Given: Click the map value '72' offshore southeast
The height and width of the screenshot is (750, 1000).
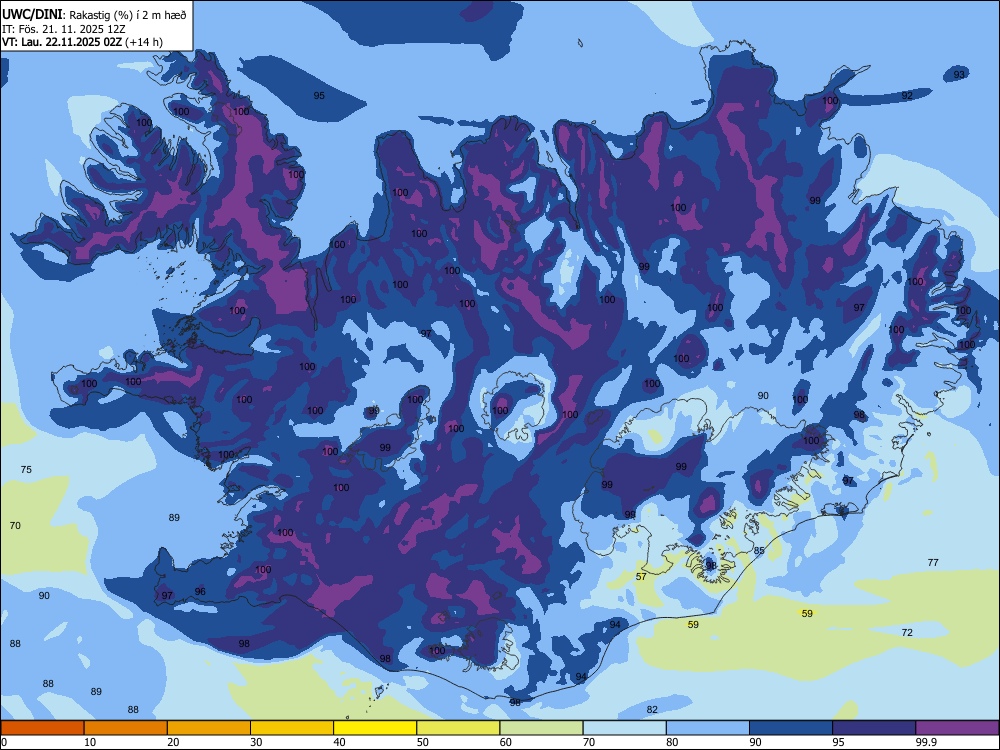Looking at the screenshot, I should coord(907,633).
